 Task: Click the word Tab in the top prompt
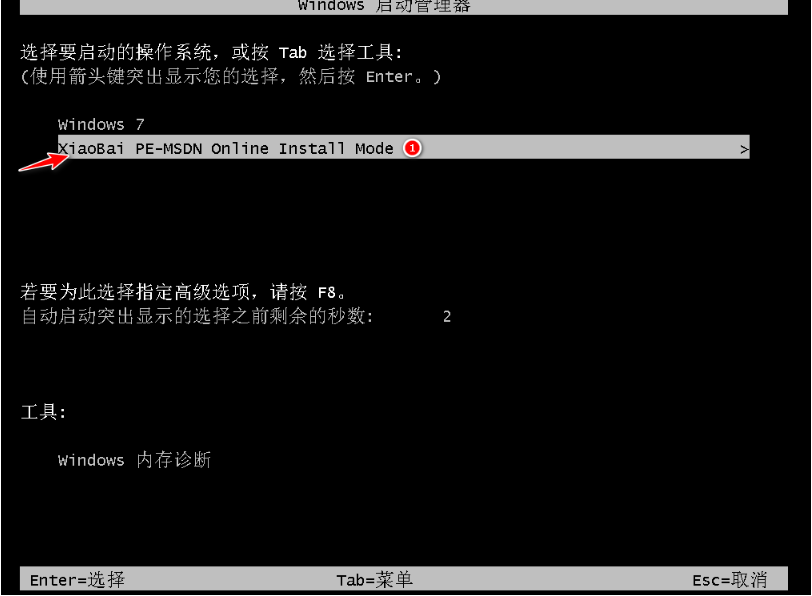[x=293, y=53]
